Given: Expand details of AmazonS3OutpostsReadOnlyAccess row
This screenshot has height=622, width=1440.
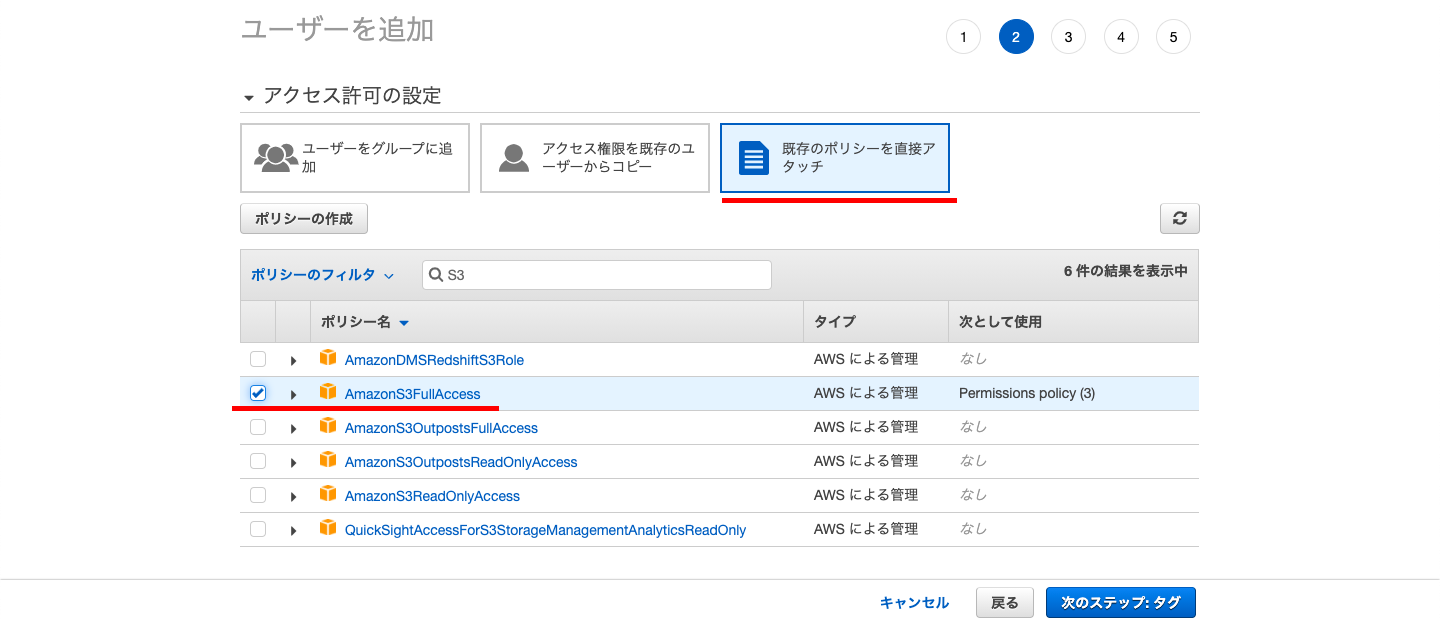Looking at the screenshot, I should (x=293, y=462).
